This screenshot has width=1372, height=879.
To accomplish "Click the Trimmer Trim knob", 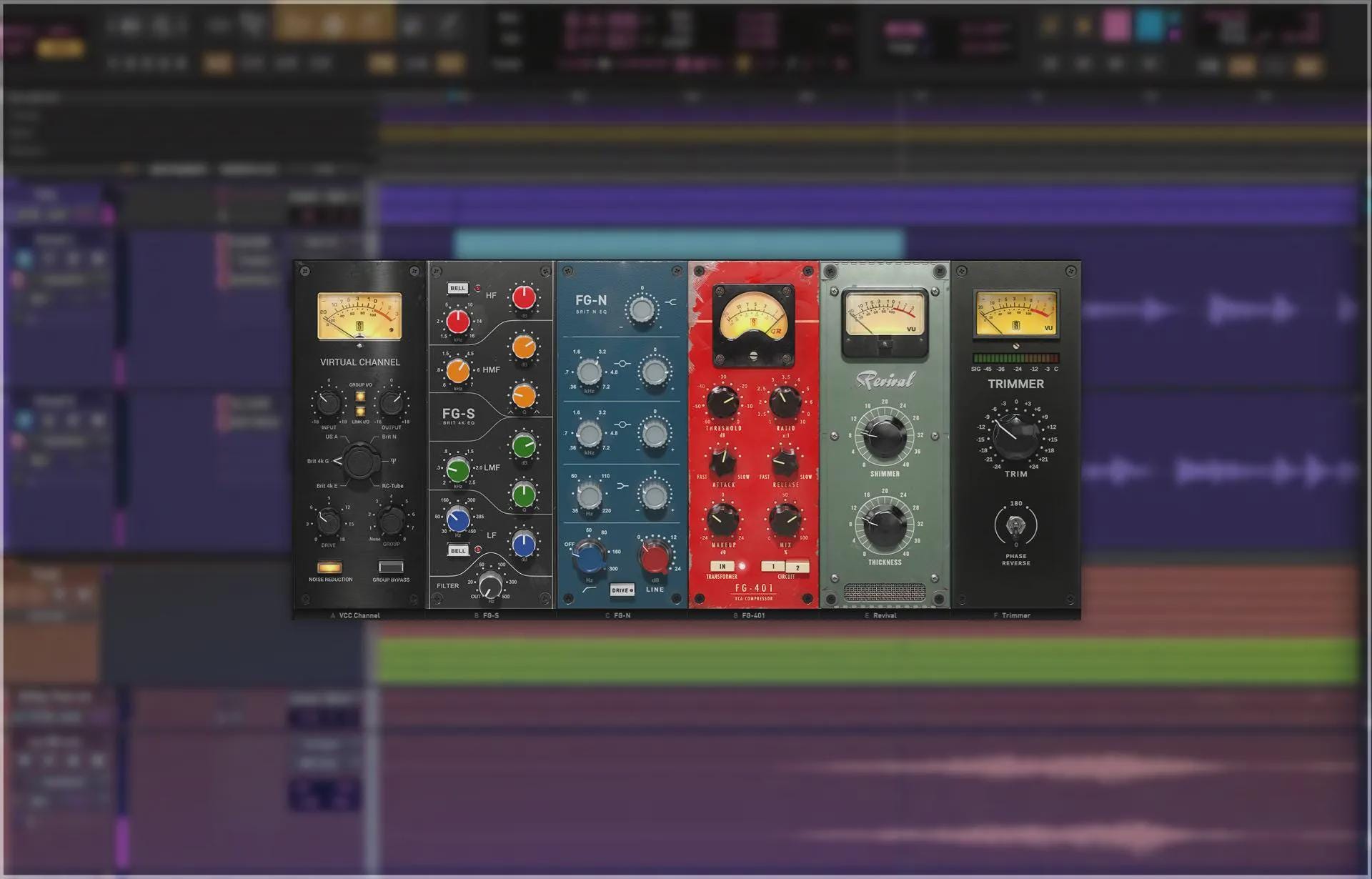I will pos(1015,437).
